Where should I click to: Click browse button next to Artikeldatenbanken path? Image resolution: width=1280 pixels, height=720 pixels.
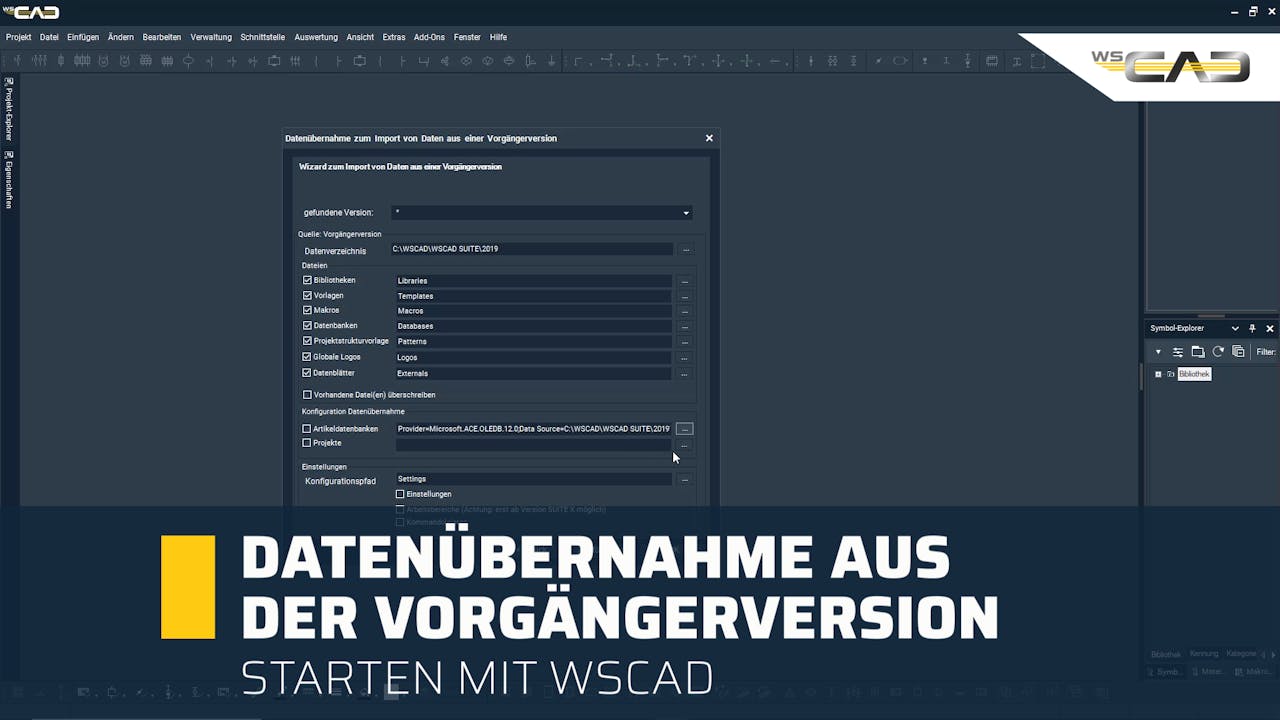pos(685,429)
